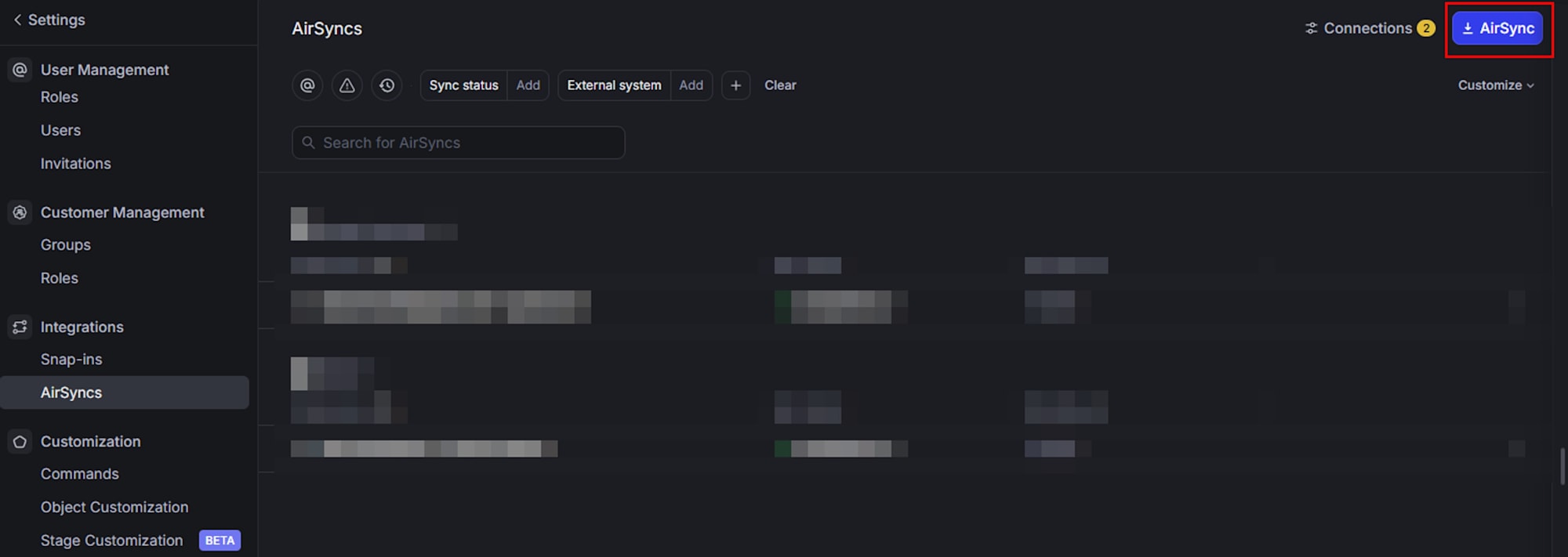This screenshot has width=1568, height=557.
Task: Click the Customization pentagon icon
Action: (20, 442)
